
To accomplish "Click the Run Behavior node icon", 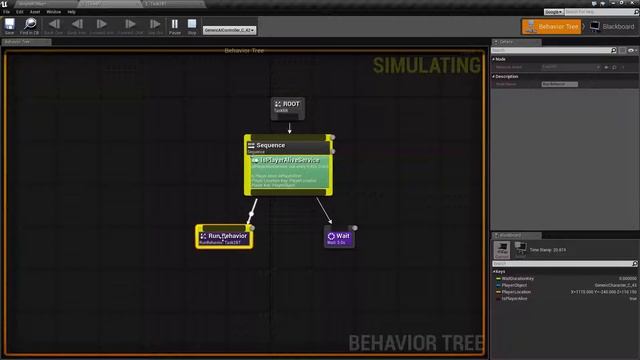I will pos(203,236).
